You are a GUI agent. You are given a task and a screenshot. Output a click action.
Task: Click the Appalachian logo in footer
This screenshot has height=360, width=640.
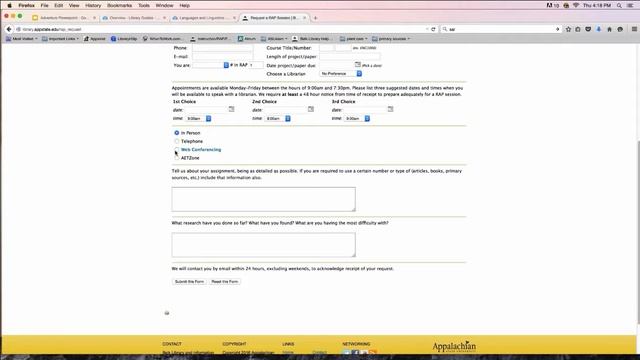pos(454,347)
